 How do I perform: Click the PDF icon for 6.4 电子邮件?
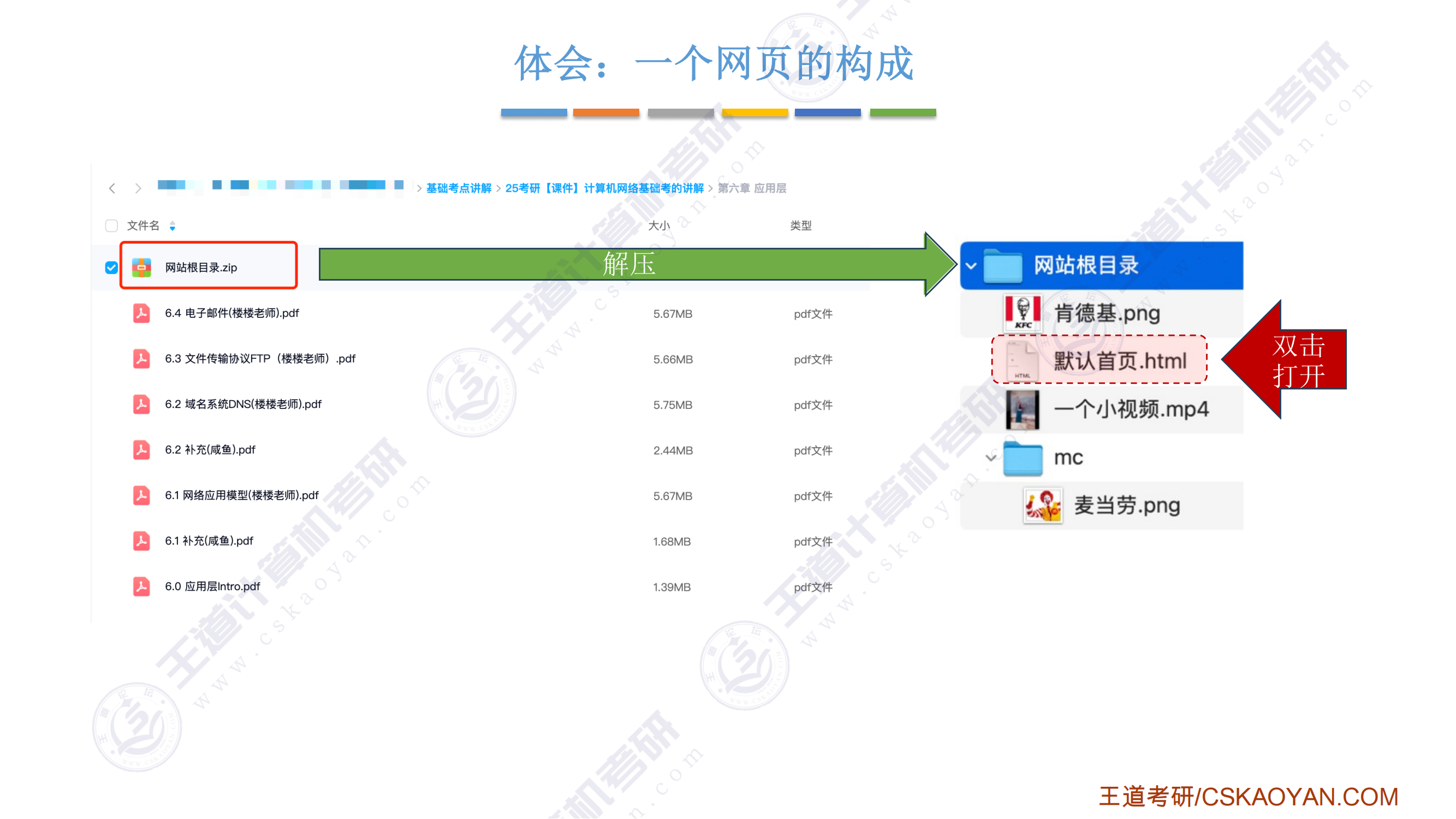[x=141, y=313]
